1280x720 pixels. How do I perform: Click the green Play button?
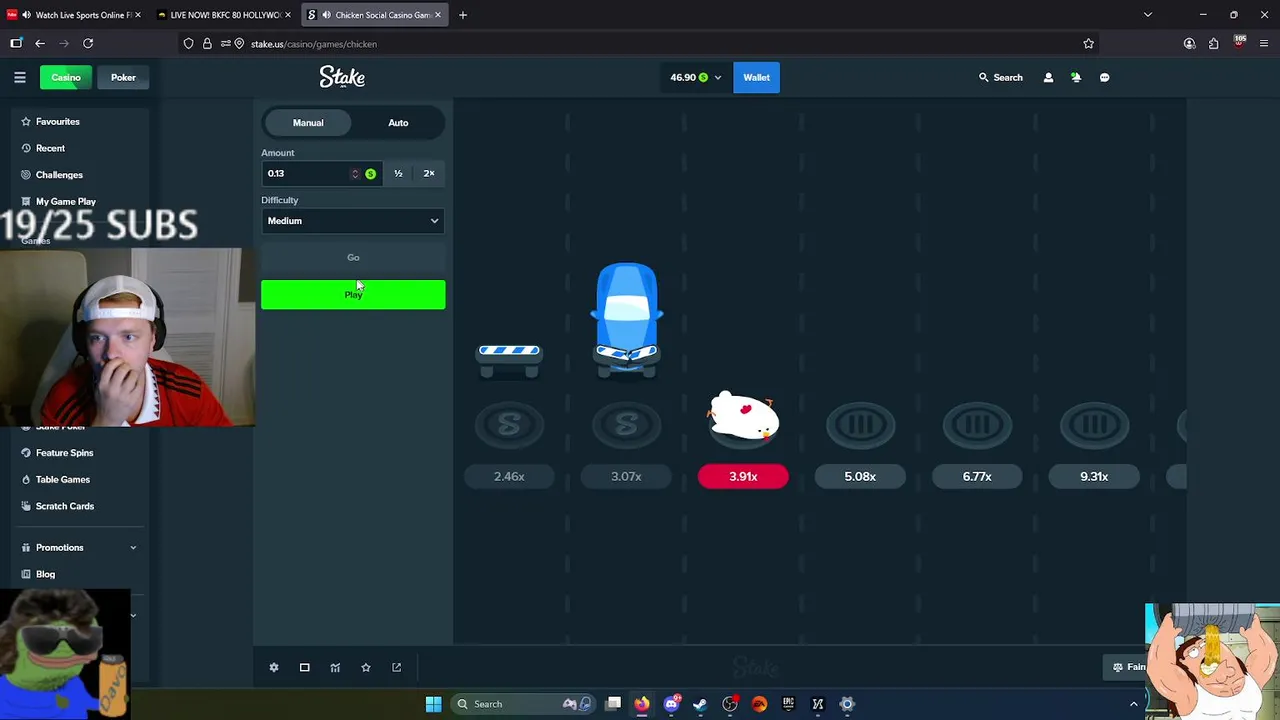353,294
